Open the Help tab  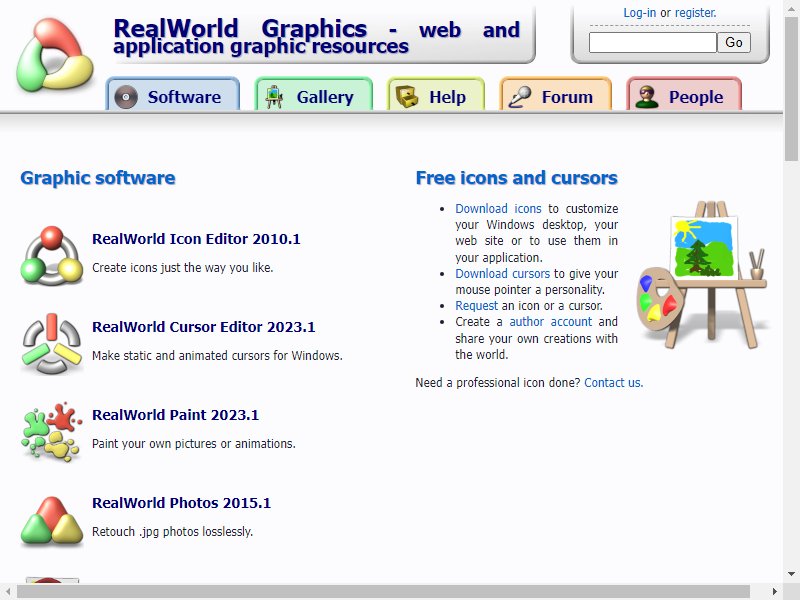(436, 94)
